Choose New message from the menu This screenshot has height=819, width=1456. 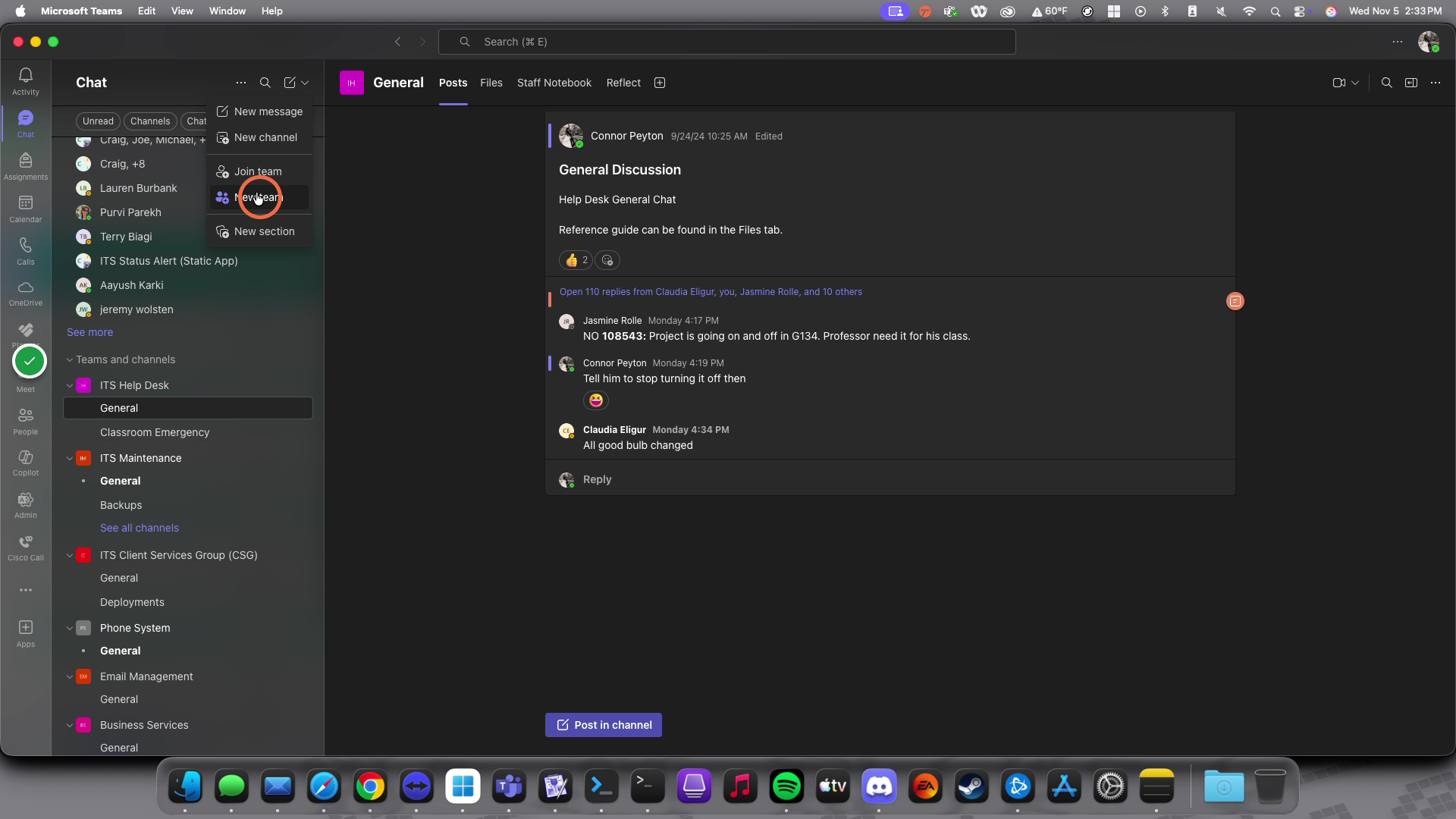[259, 111]
